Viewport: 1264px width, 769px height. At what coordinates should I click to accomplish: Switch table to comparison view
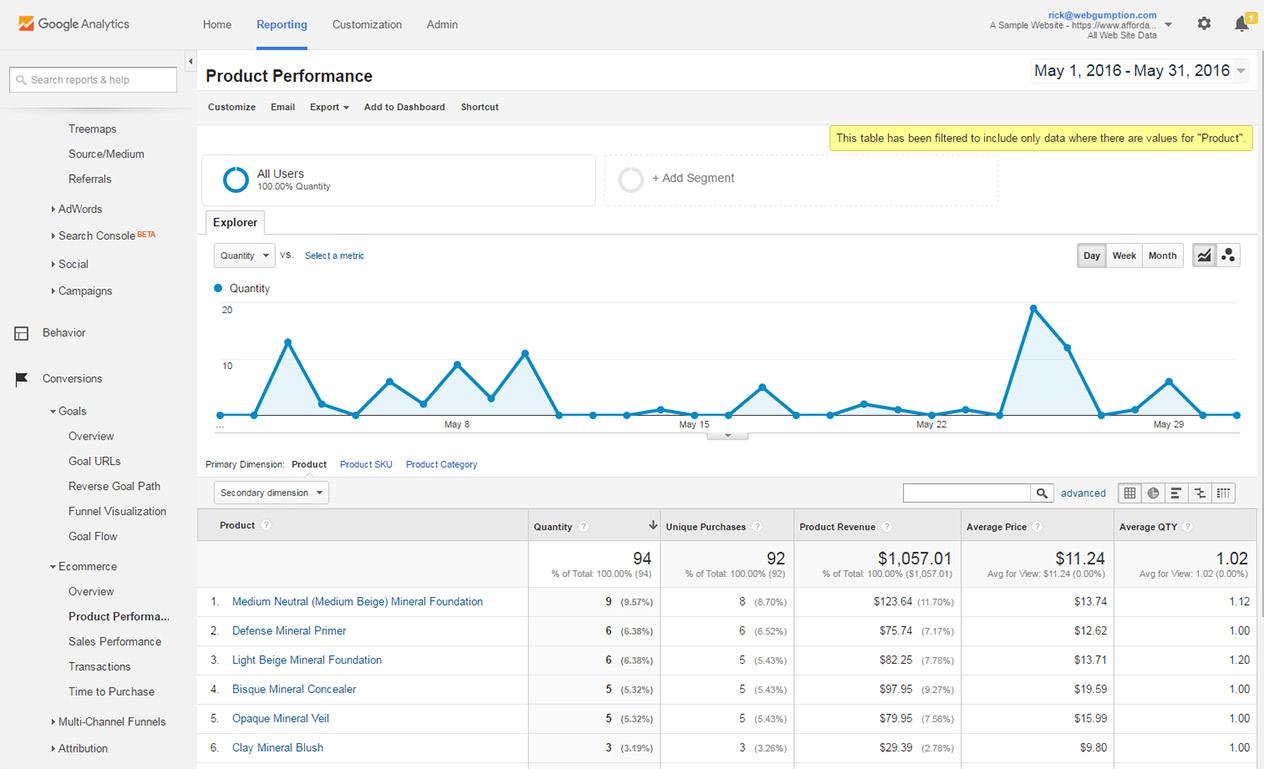[x=1200, y=493]
